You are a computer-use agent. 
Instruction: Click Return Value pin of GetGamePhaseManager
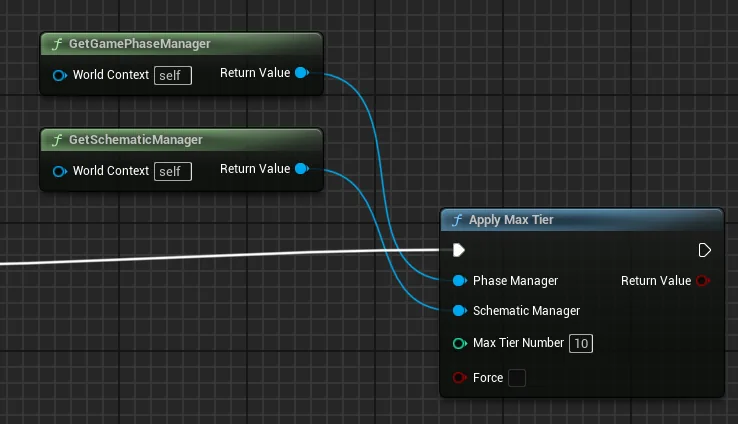302,73
